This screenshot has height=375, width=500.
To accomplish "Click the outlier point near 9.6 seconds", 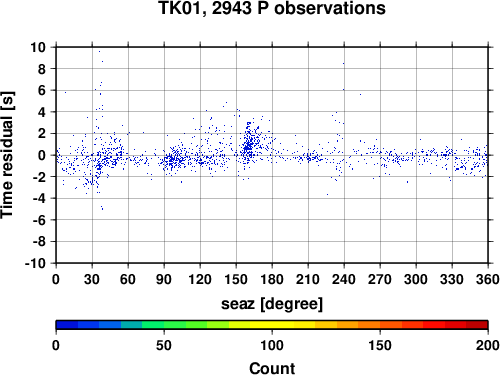I will [99, 51].
